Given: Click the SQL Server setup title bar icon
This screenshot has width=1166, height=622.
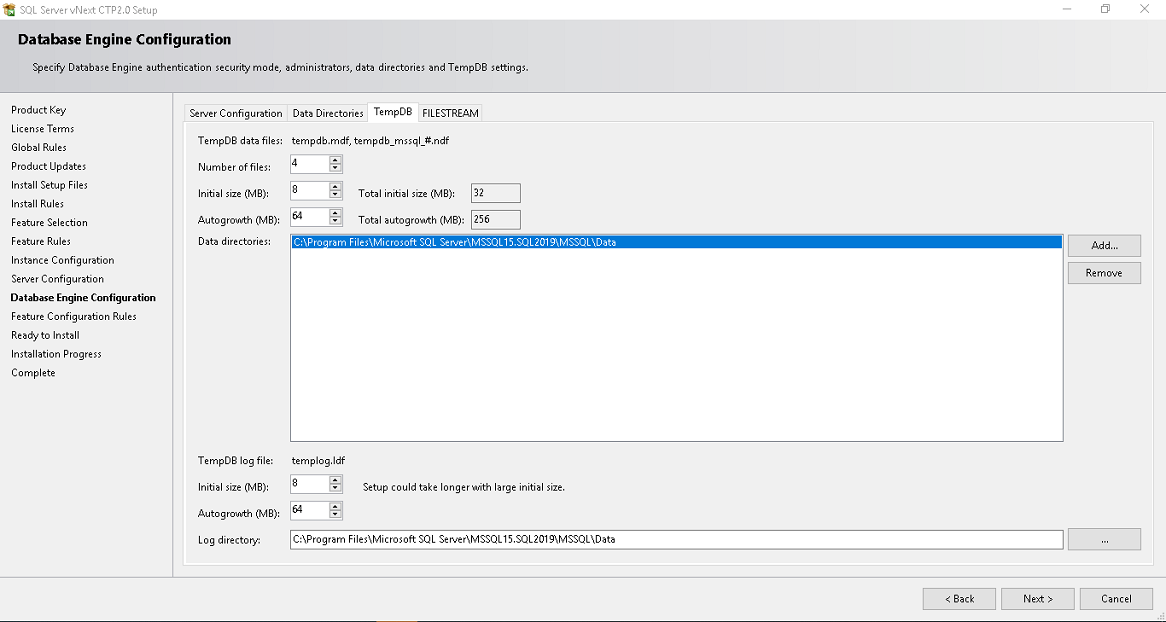Looking at the screenshot, I should pos(10,9).
